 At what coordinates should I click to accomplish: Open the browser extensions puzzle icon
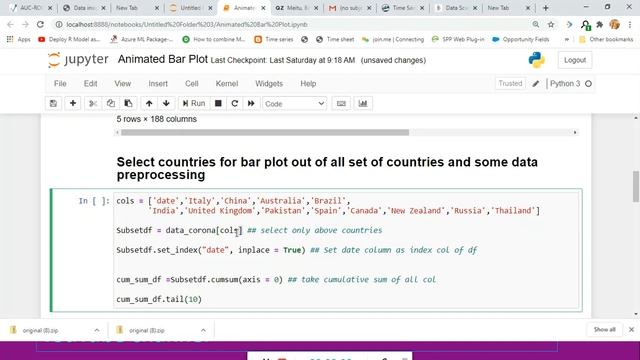pyautogui.click(x=600, y=25)
